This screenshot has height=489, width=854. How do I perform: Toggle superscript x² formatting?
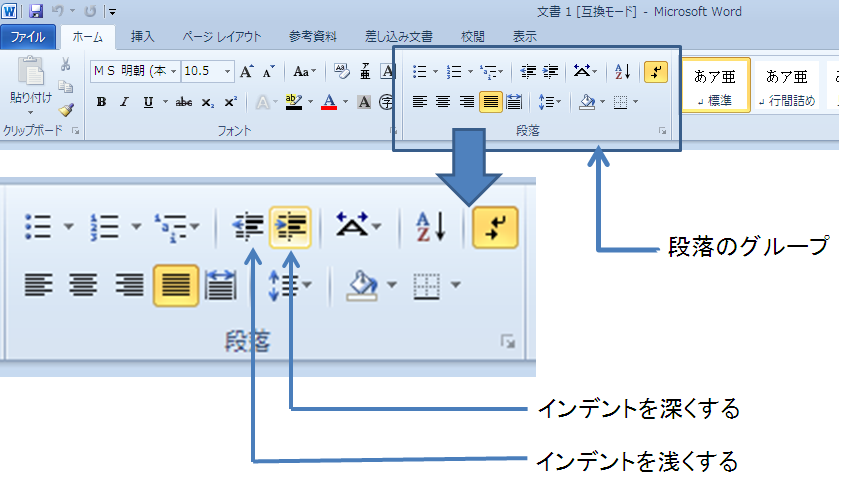pyautogui.click(x=230, y=102)
